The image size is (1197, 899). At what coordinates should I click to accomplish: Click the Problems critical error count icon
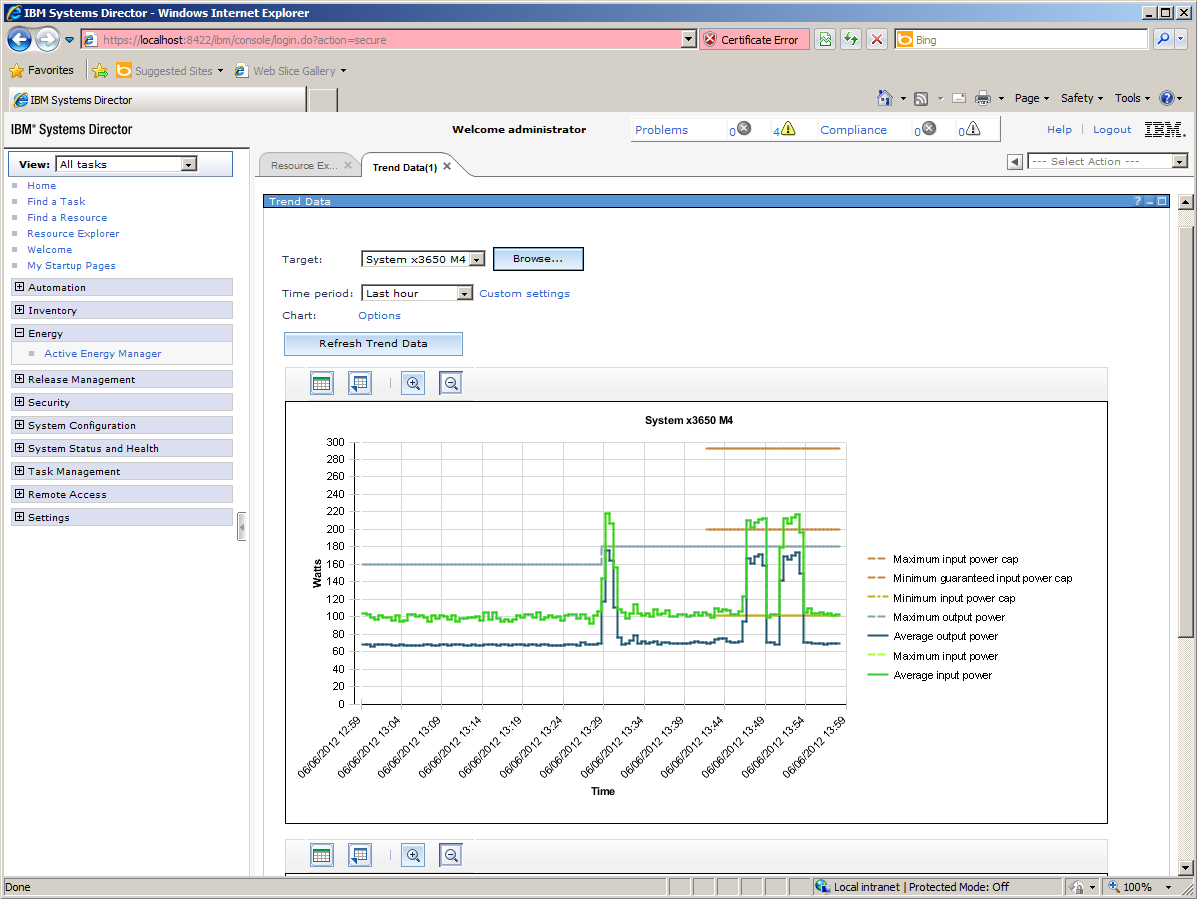[744, 128]
